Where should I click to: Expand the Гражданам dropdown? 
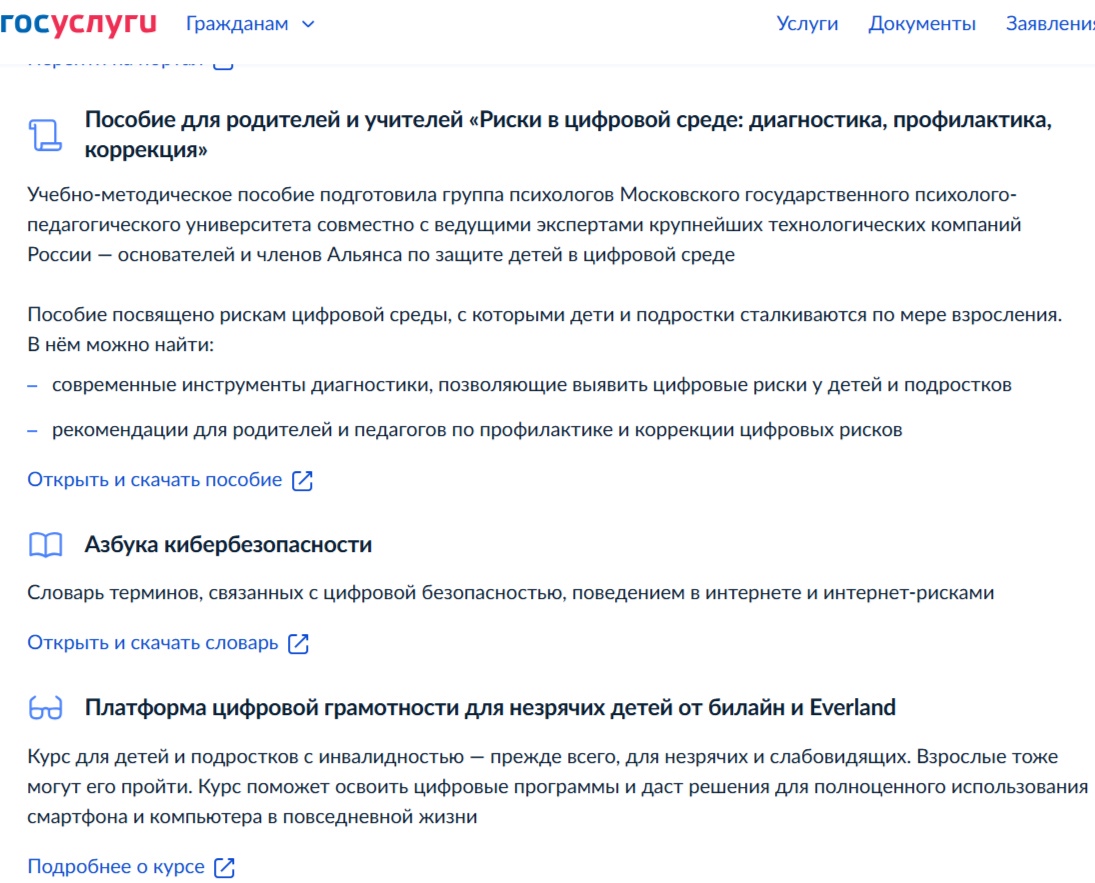(250, 24)
